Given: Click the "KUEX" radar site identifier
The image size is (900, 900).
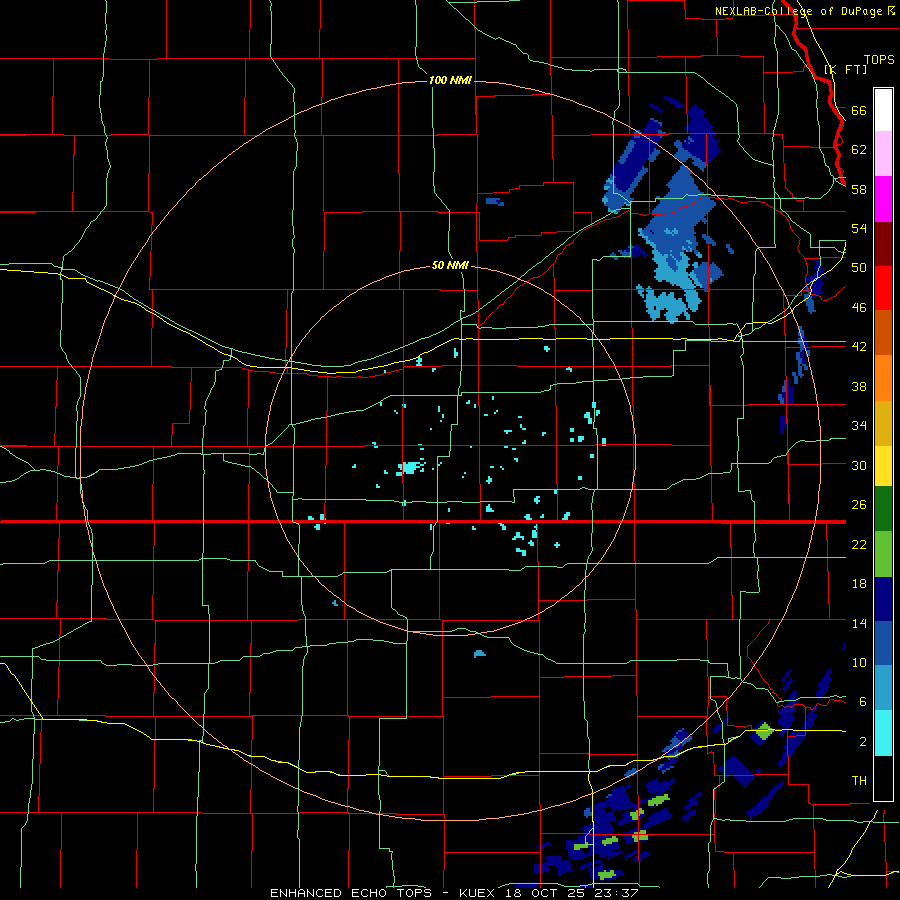Looking at the screenshot, I should [478, 893].
